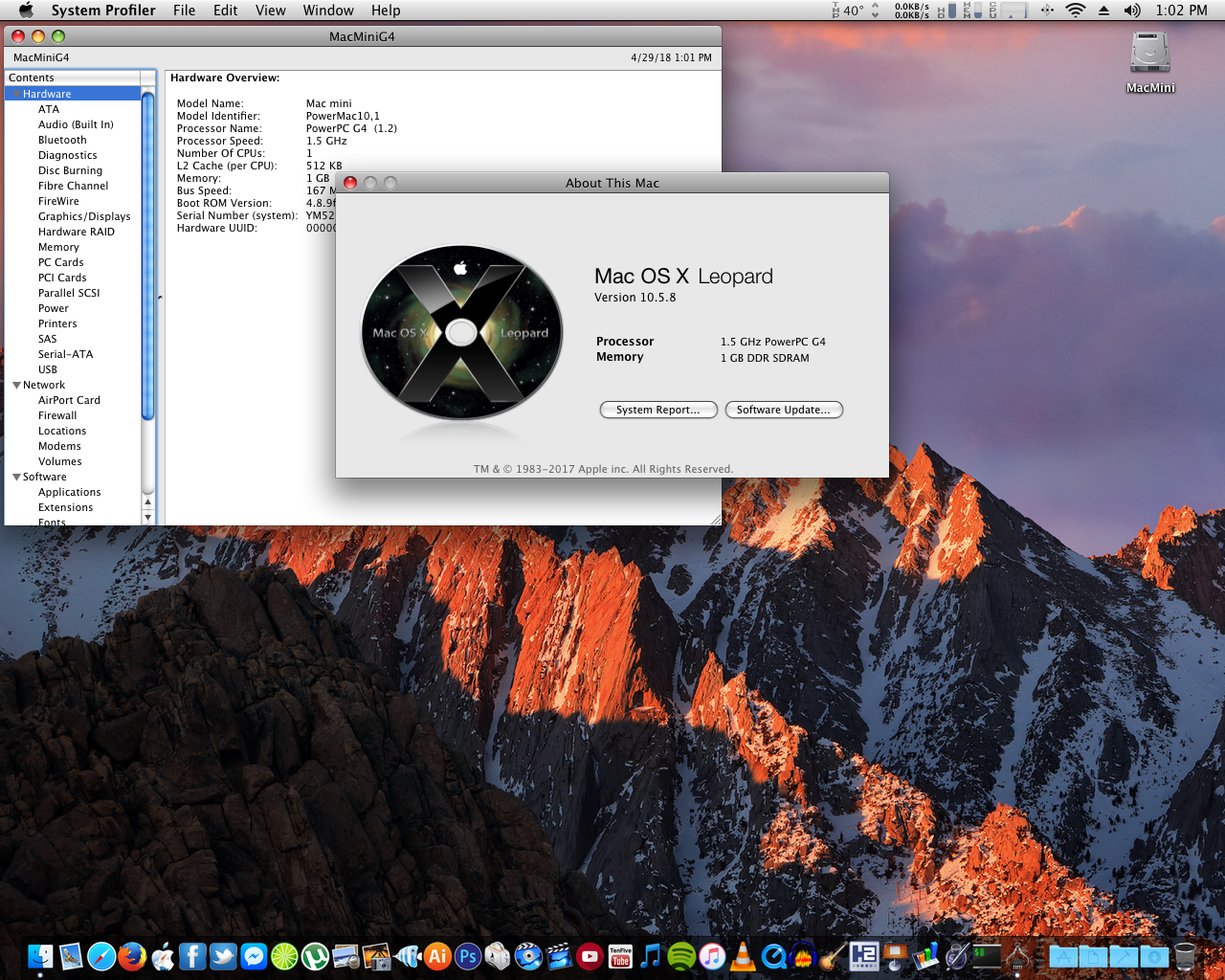
Task: Select Firewall under Network
Action: tap(57, 415)
